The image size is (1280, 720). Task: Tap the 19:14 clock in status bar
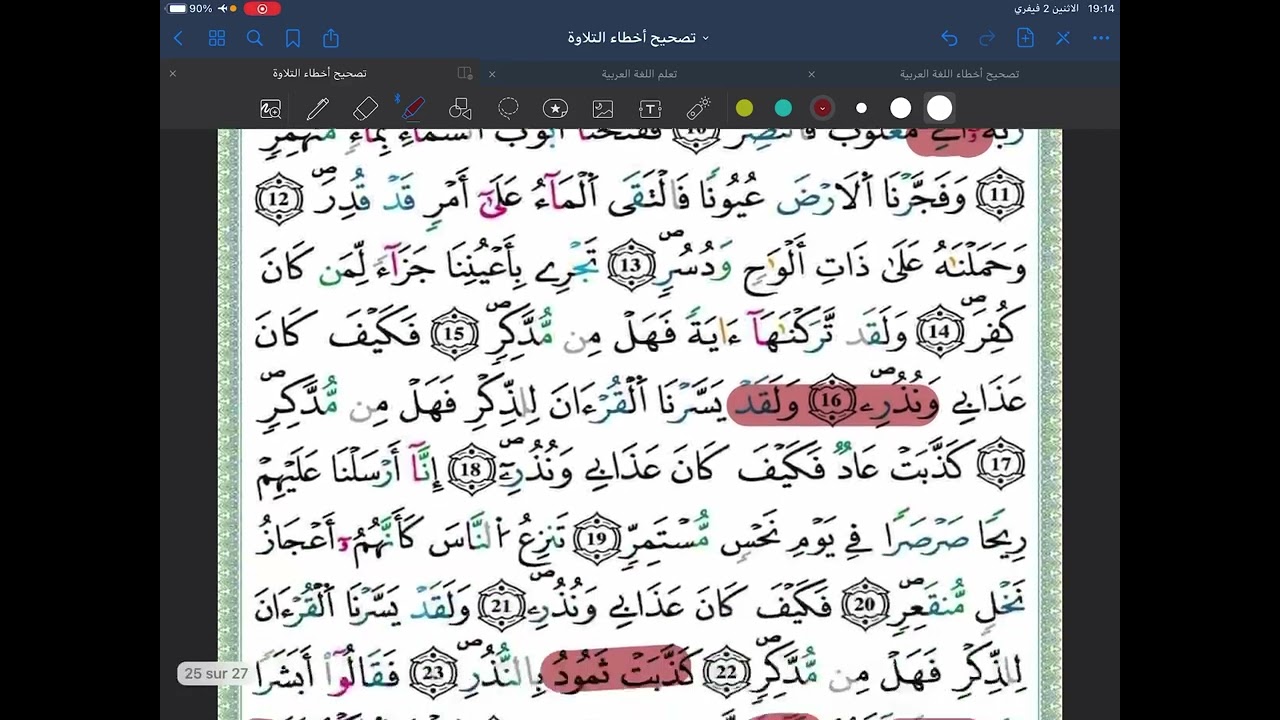(x=1100, y=8)
